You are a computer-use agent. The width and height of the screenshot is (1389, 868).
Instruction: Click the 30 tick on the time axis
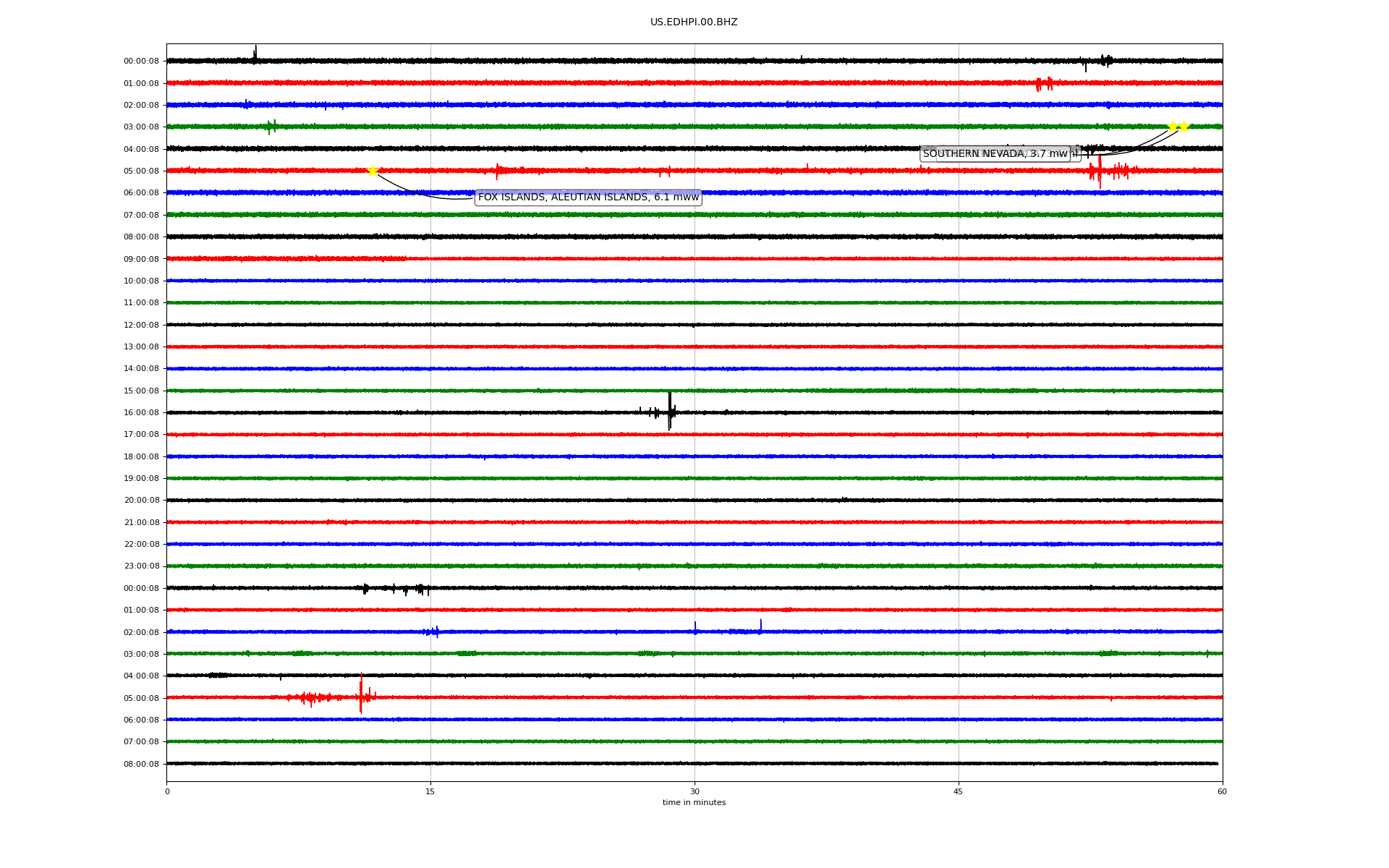(x=694, y=791)
